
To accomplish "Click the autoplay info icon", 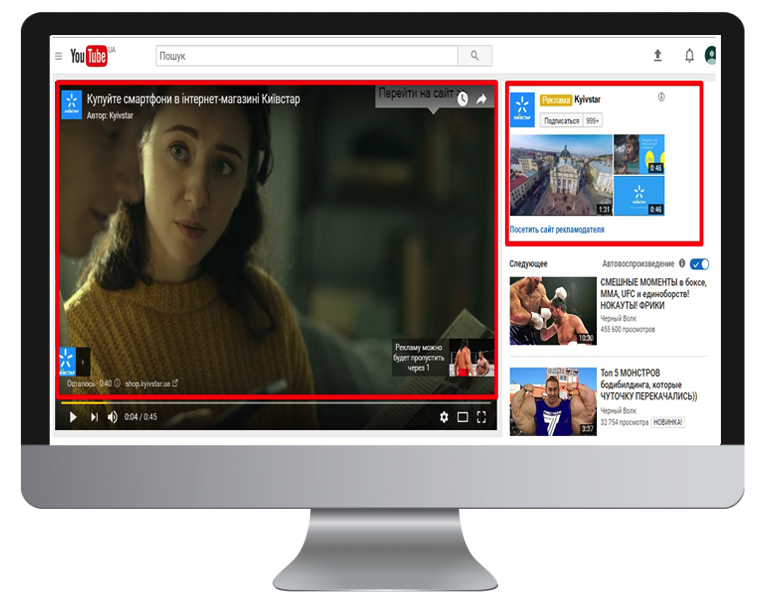I will pos(682,264).
